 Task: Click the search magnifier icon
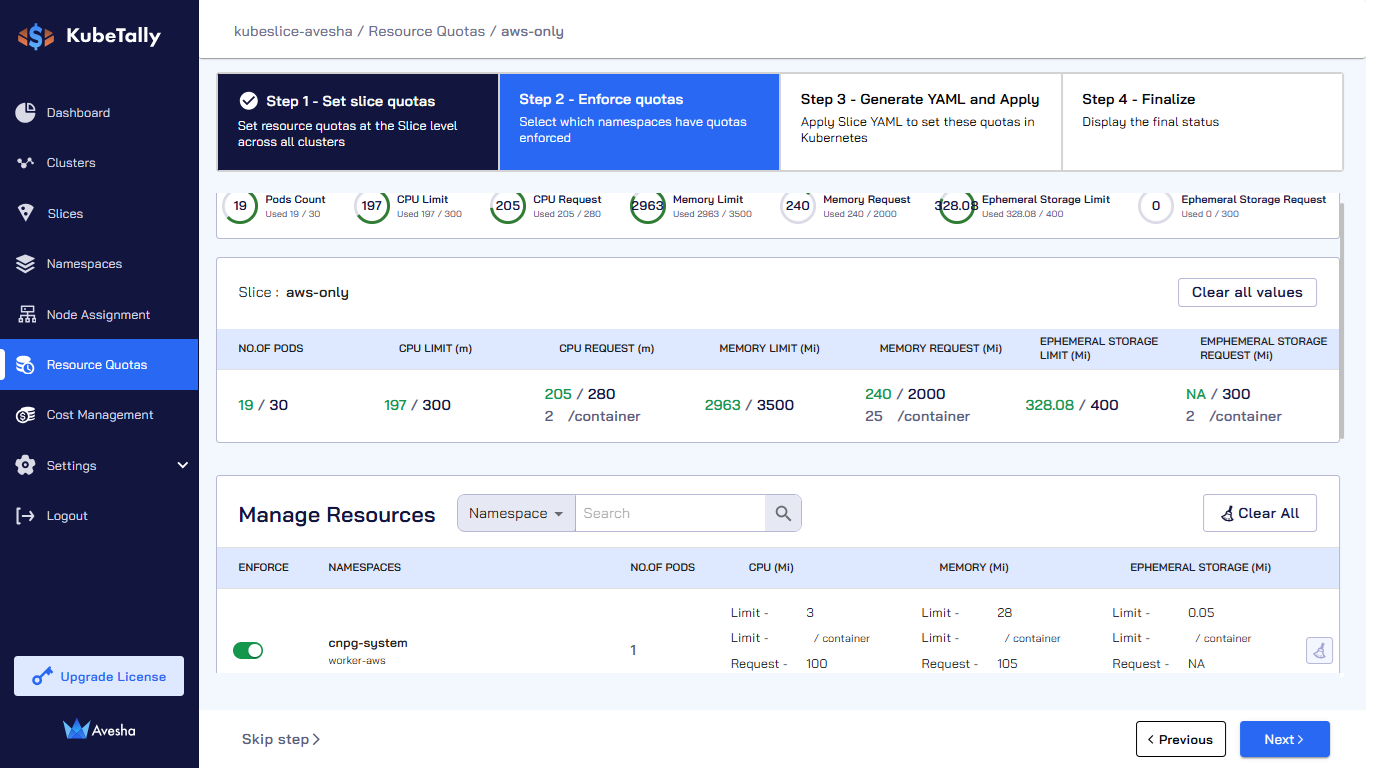click(x=783, y=514)
